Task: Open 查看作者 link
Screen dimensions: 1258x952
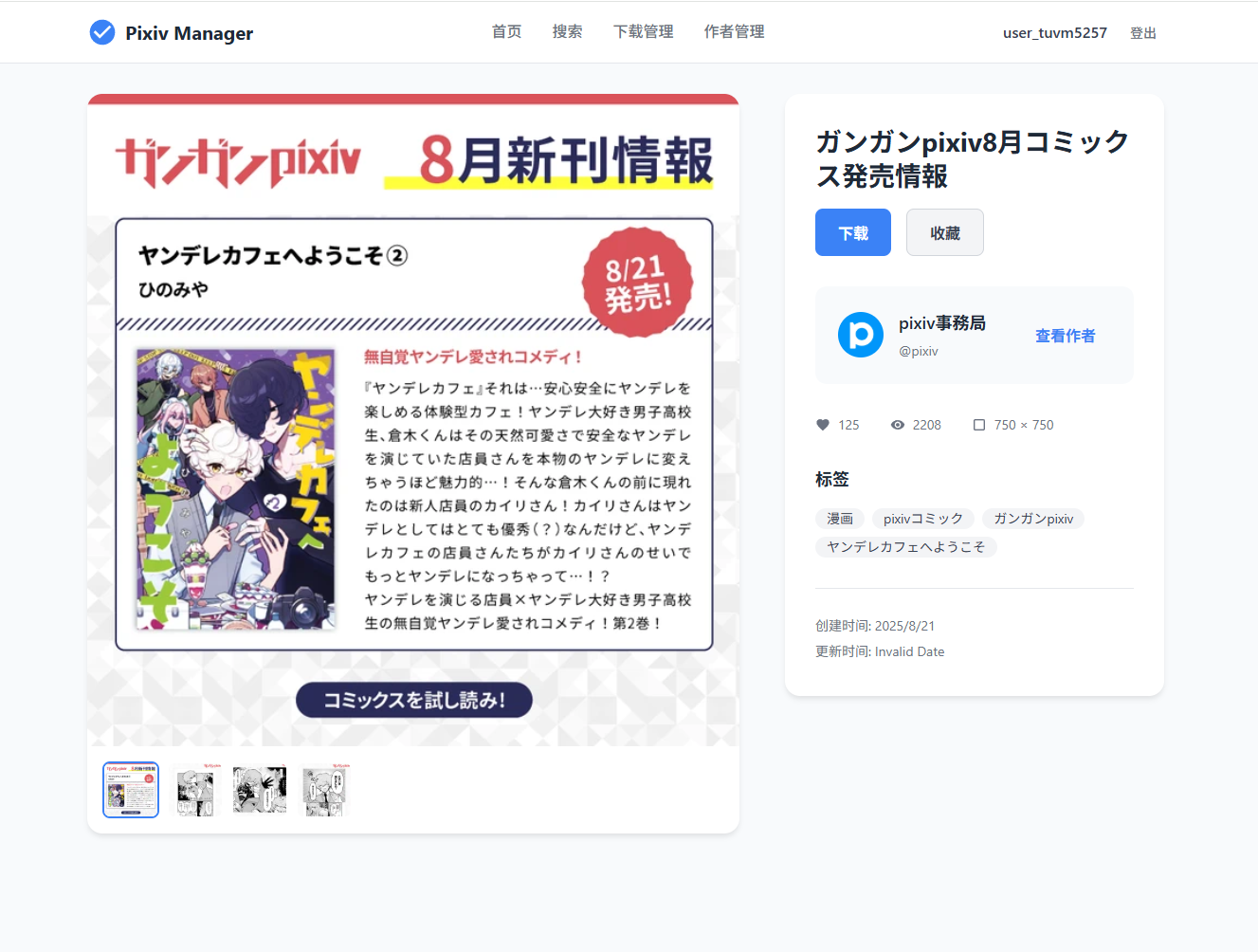Action: tap(1065, 336)
